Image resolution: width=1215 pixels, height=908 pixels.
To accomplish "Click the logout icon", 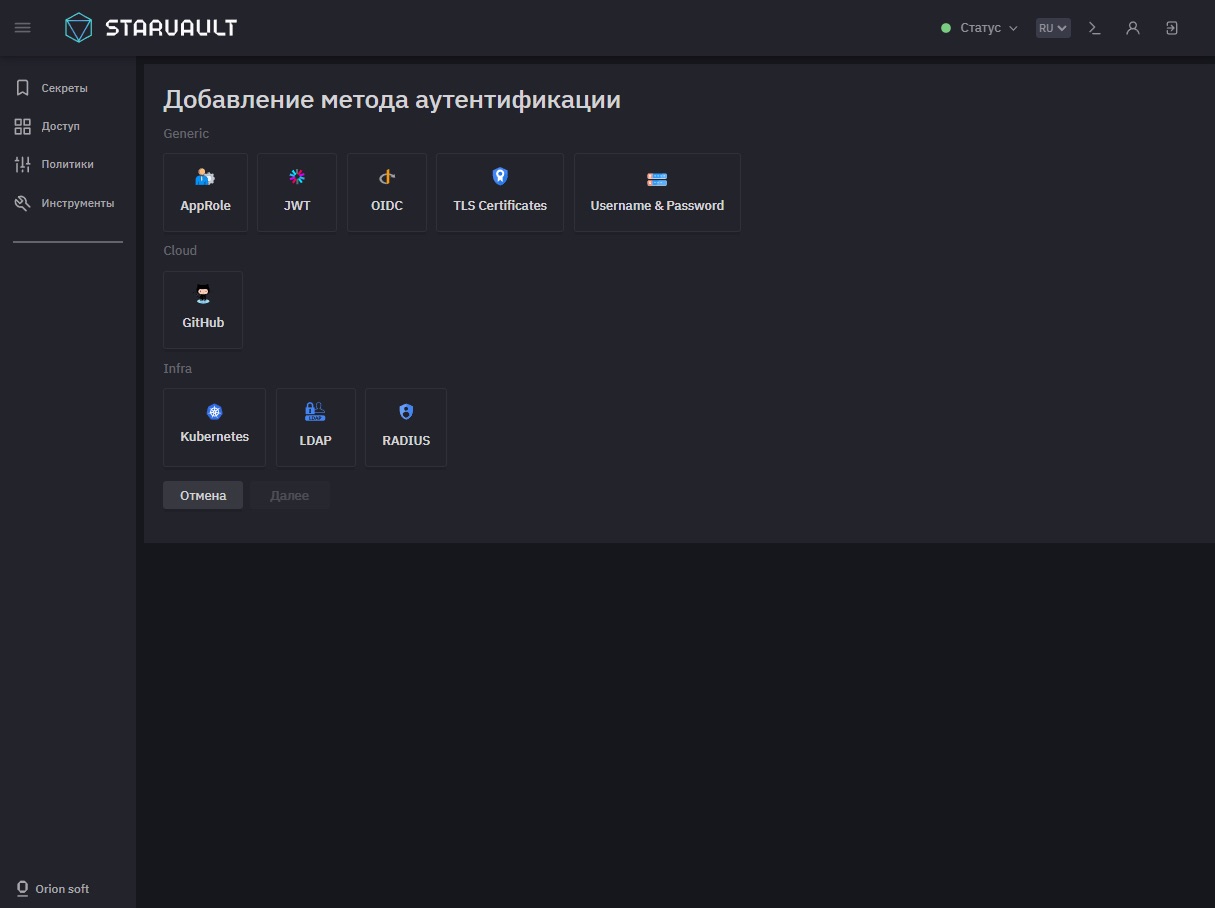I will tap(1172, 28).
